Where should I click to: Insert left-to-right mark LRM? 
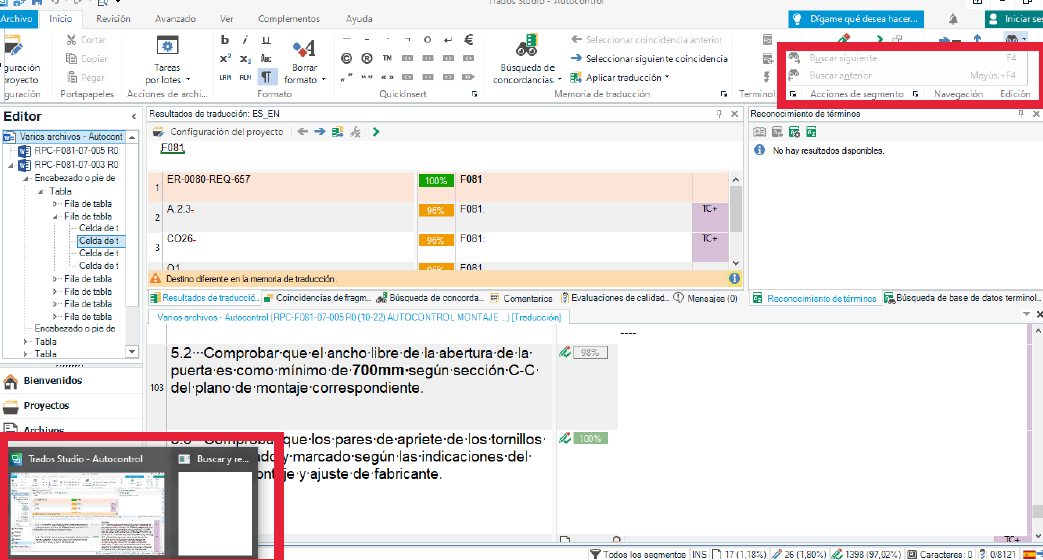pos(225,77)
